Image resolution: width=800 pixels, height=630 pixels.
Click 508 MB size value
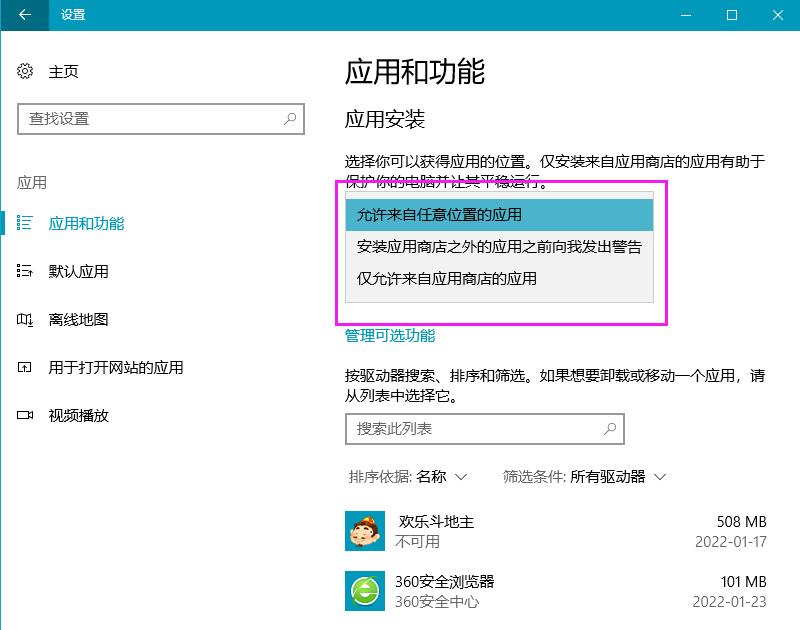point(741,521)
